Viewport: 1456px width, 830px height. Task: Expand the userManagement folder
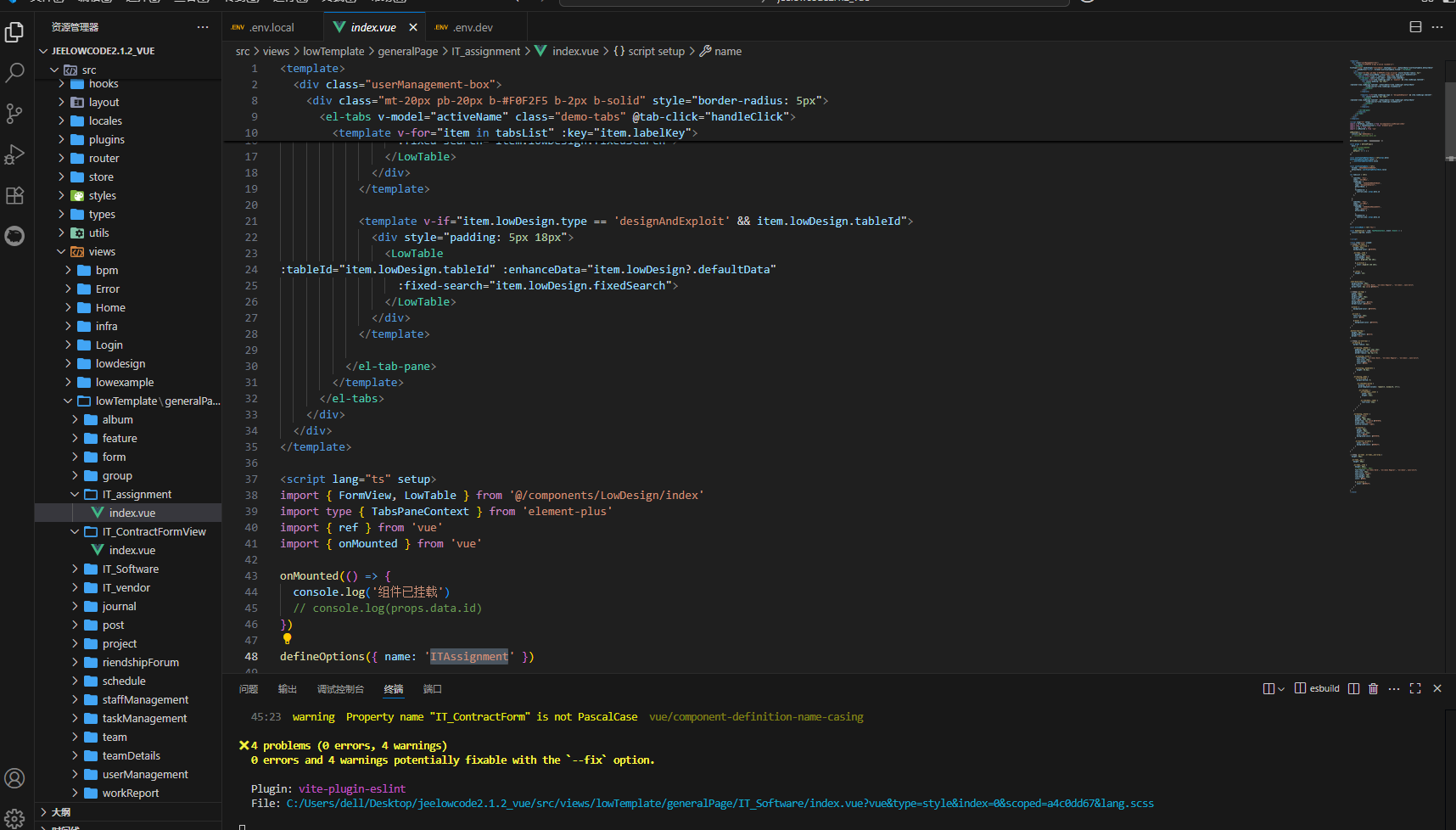coord(128,775)
